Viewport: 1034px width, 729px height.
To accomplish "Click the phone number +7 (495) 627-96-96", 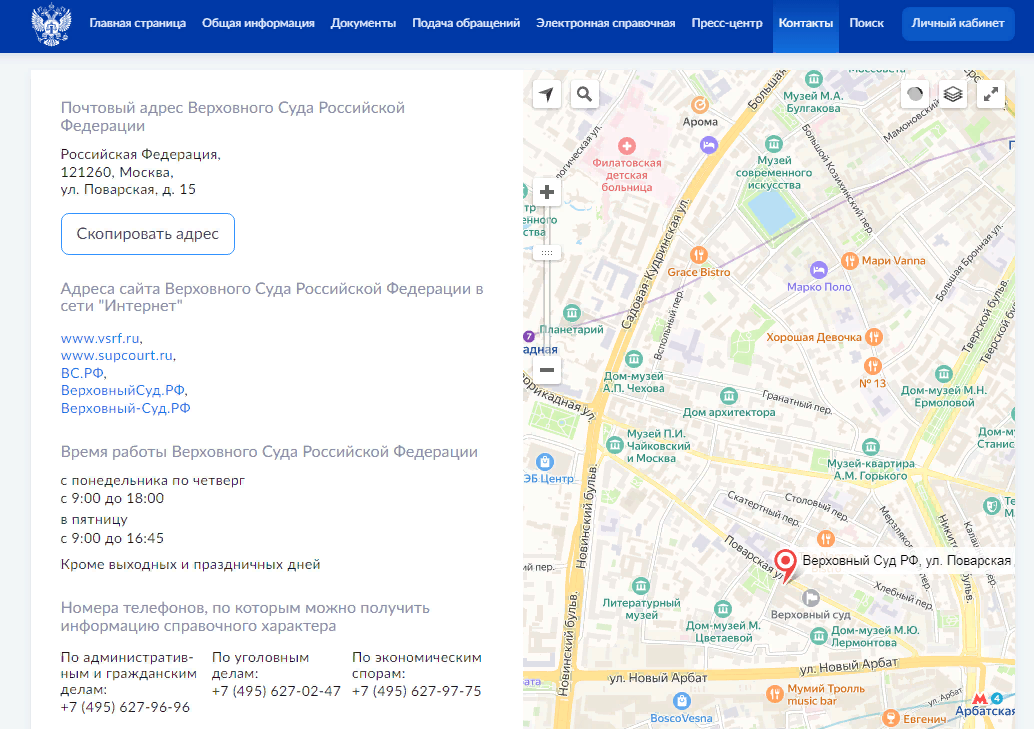I will point(125,707).
